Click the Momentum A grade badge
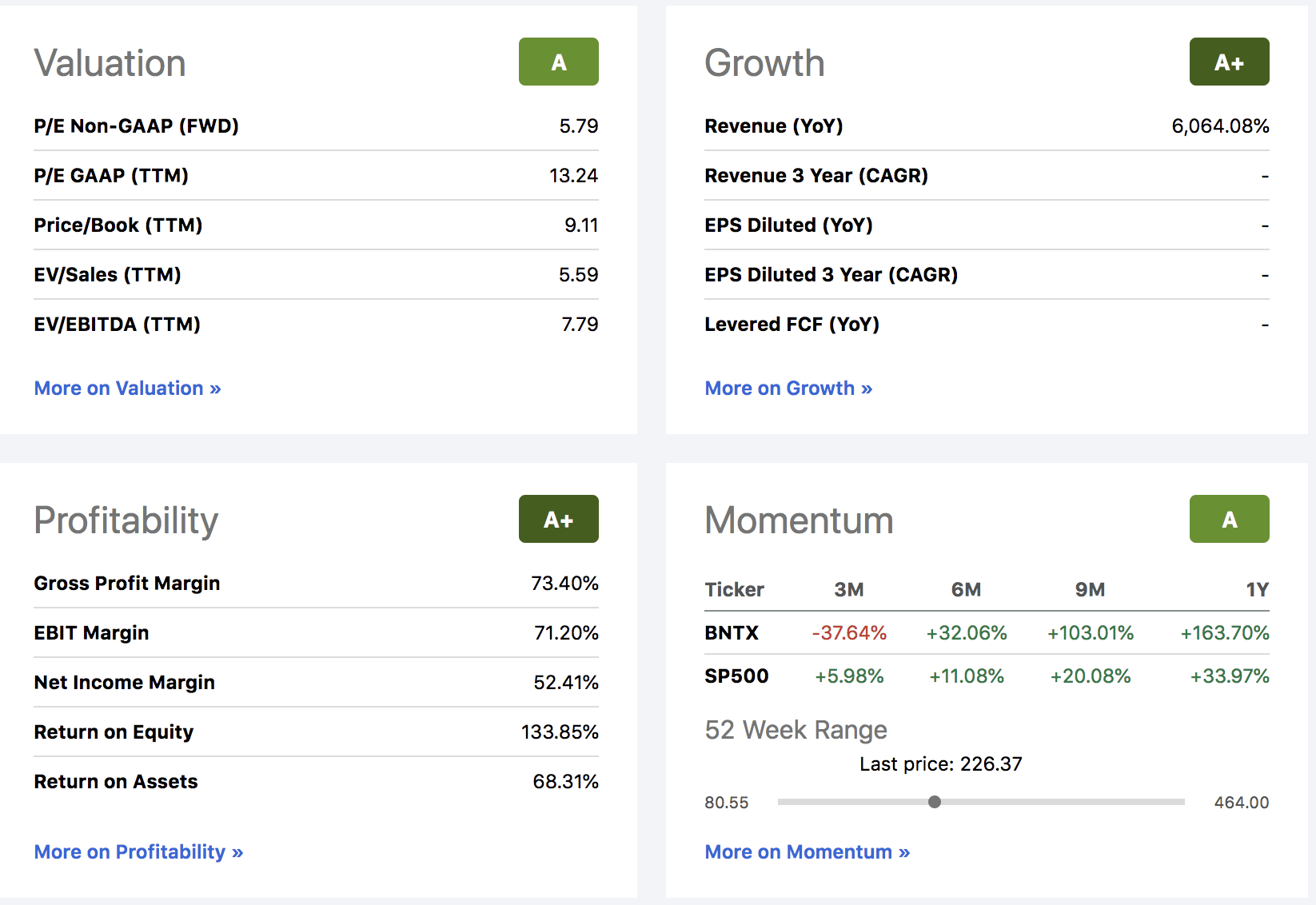The image size is (1316, 905). point(1229,519)
